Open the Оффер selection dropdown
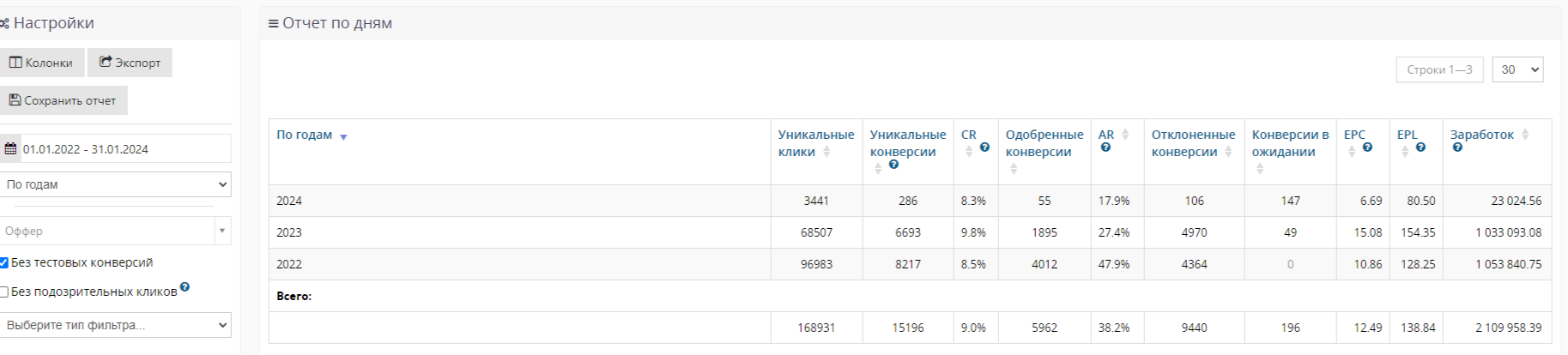Image resolution: width=1568 pixels, height=355 pixels. coord(116,231)
